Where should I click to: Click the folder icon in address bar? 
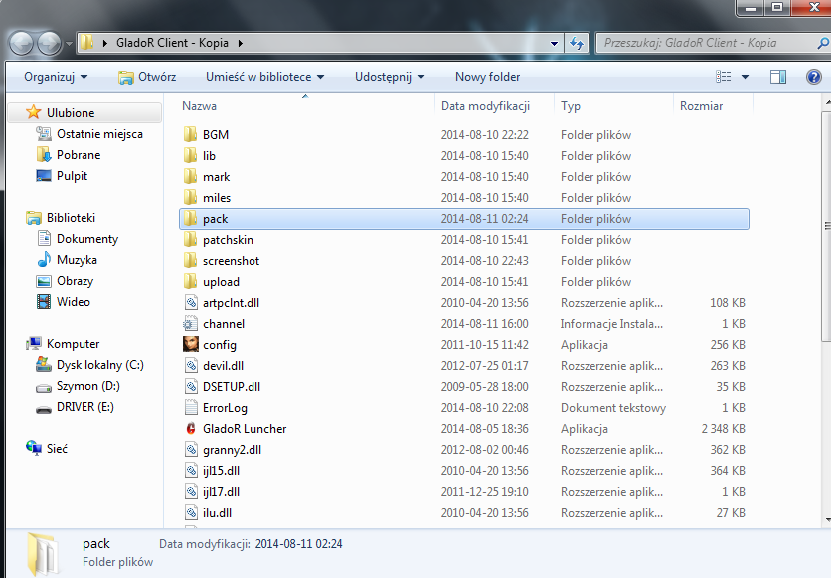[87, 43]
